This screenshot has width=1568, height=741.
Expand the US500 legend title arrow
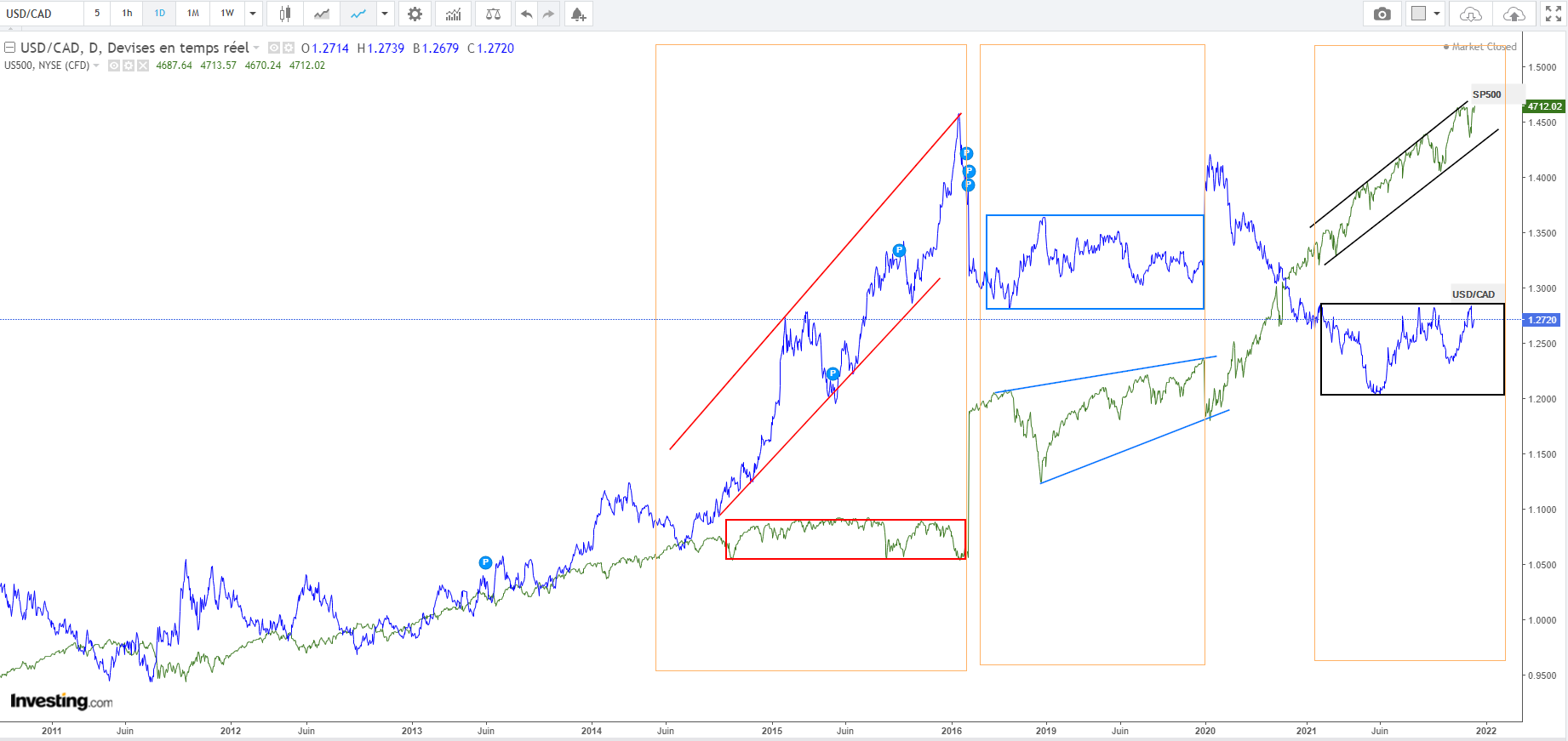pos(96,66)
